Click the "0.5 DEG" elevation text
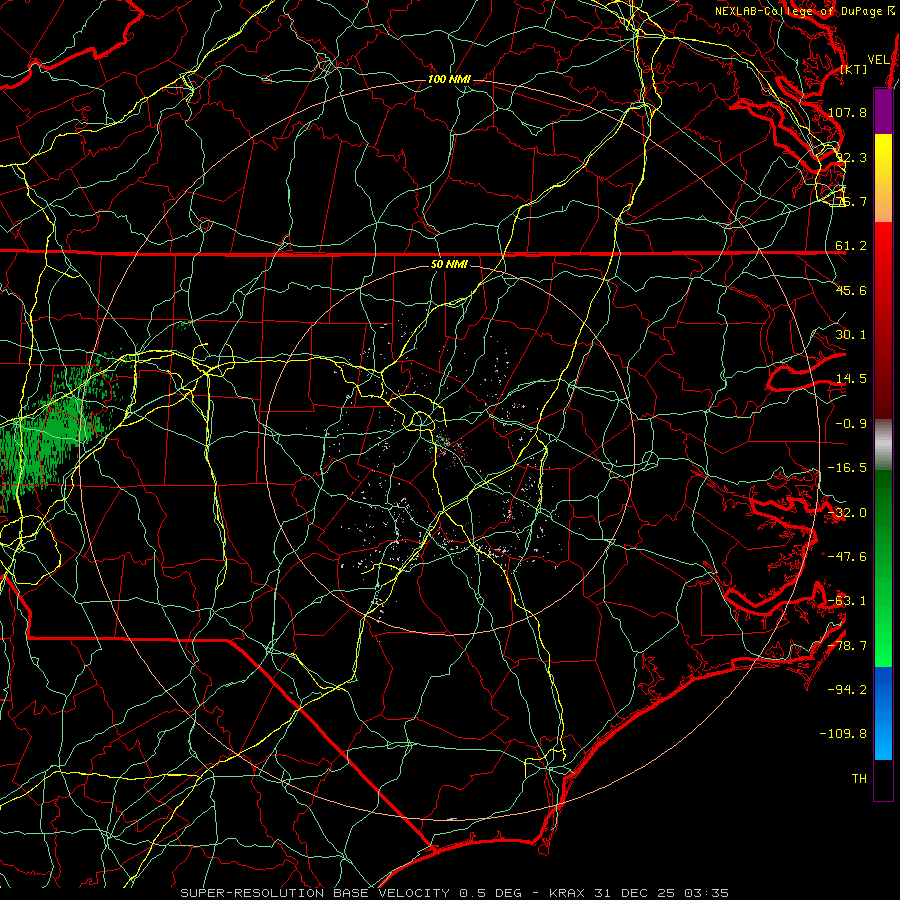900x900 pixels. 491,893
